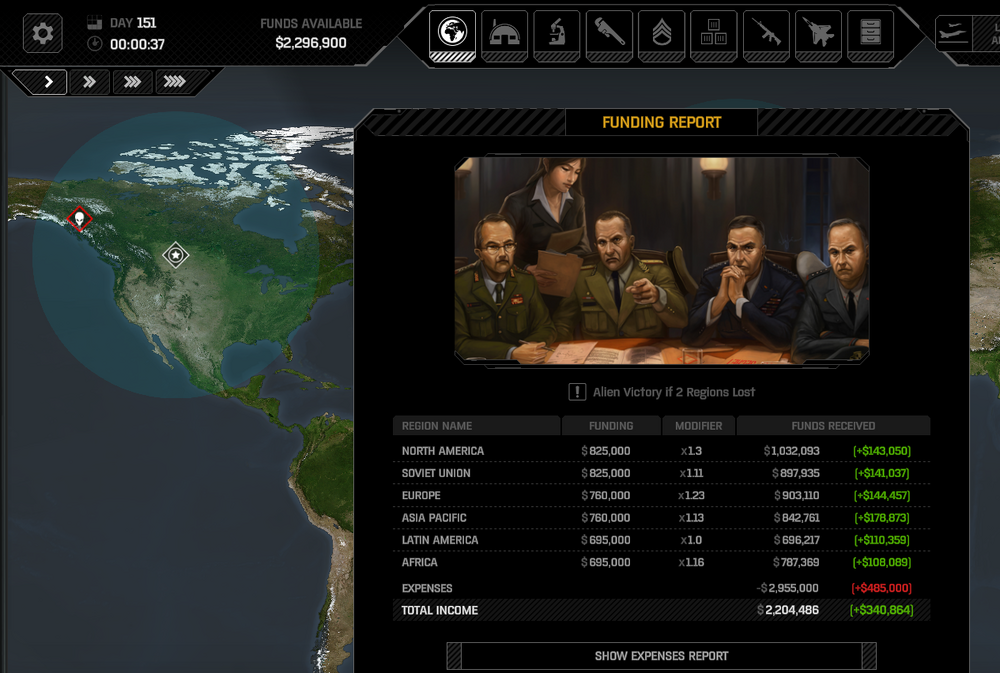Open the Soldiers rank-chevron tab
The image size is (1000, 673).
coord(661,35)
